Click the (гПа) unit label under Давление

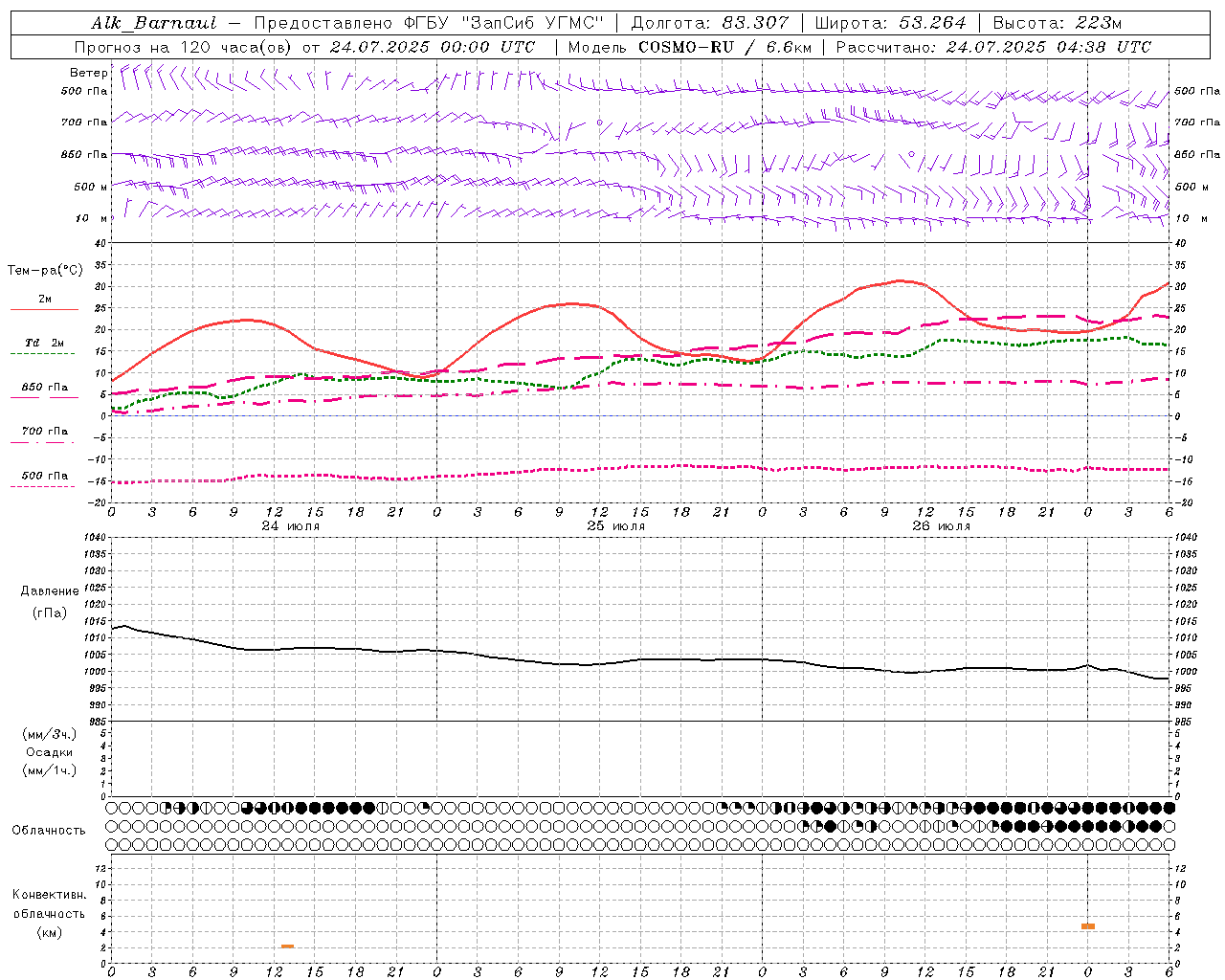tap(50, 613)
